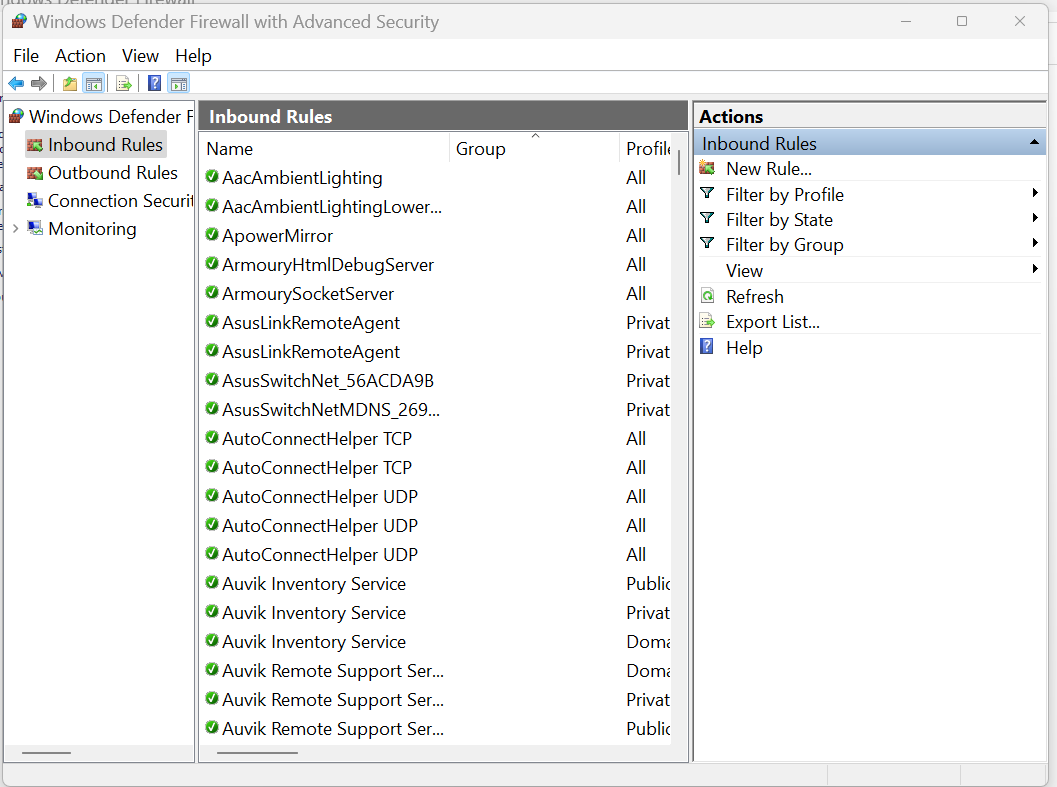Sort by the Profile column header
The height and width of the screenshot is (787, 1057).
pyautogui.click(x=646, y=148)
